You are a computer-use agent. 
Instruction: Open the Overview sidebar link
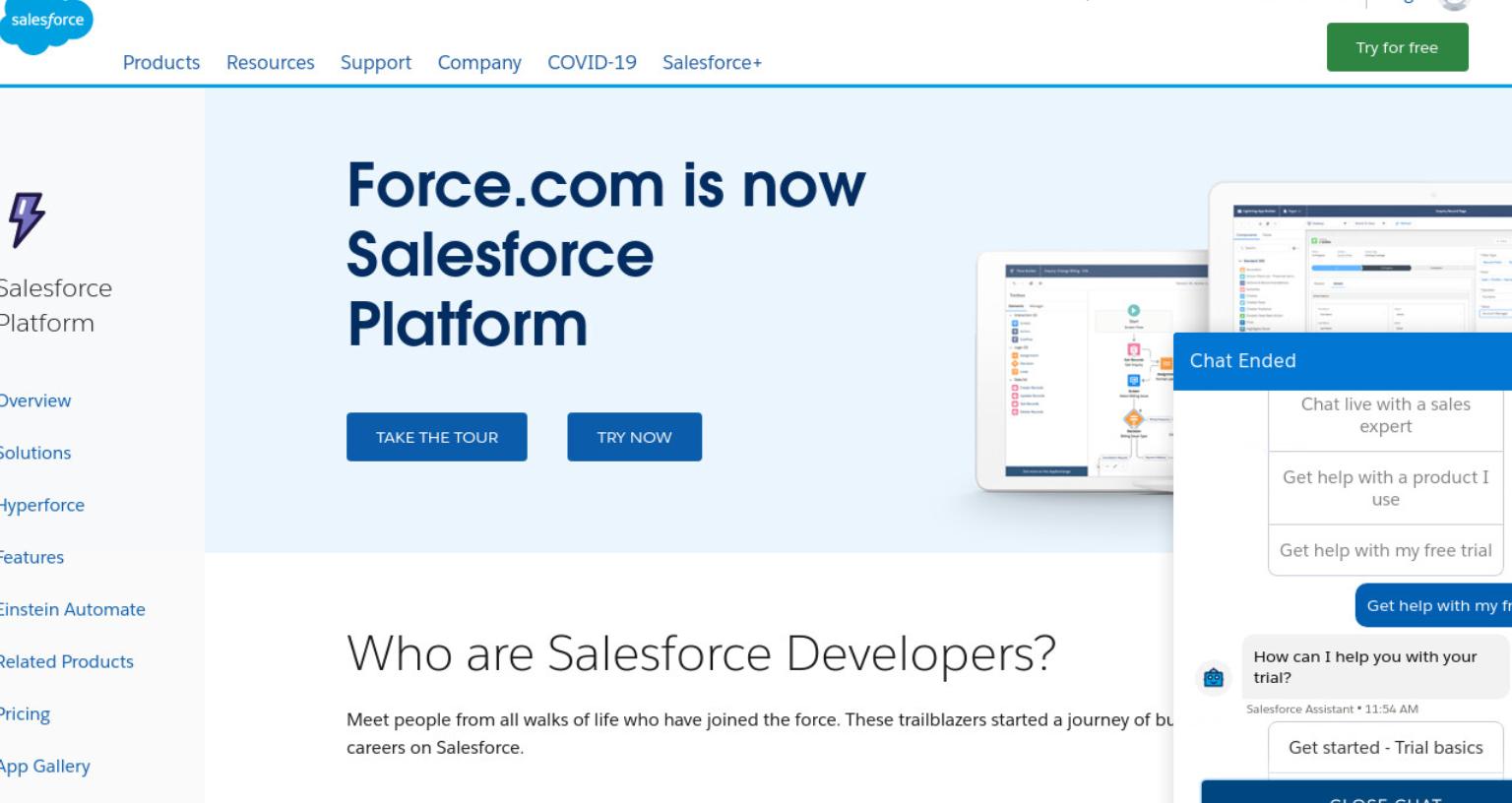click(35, 401)
